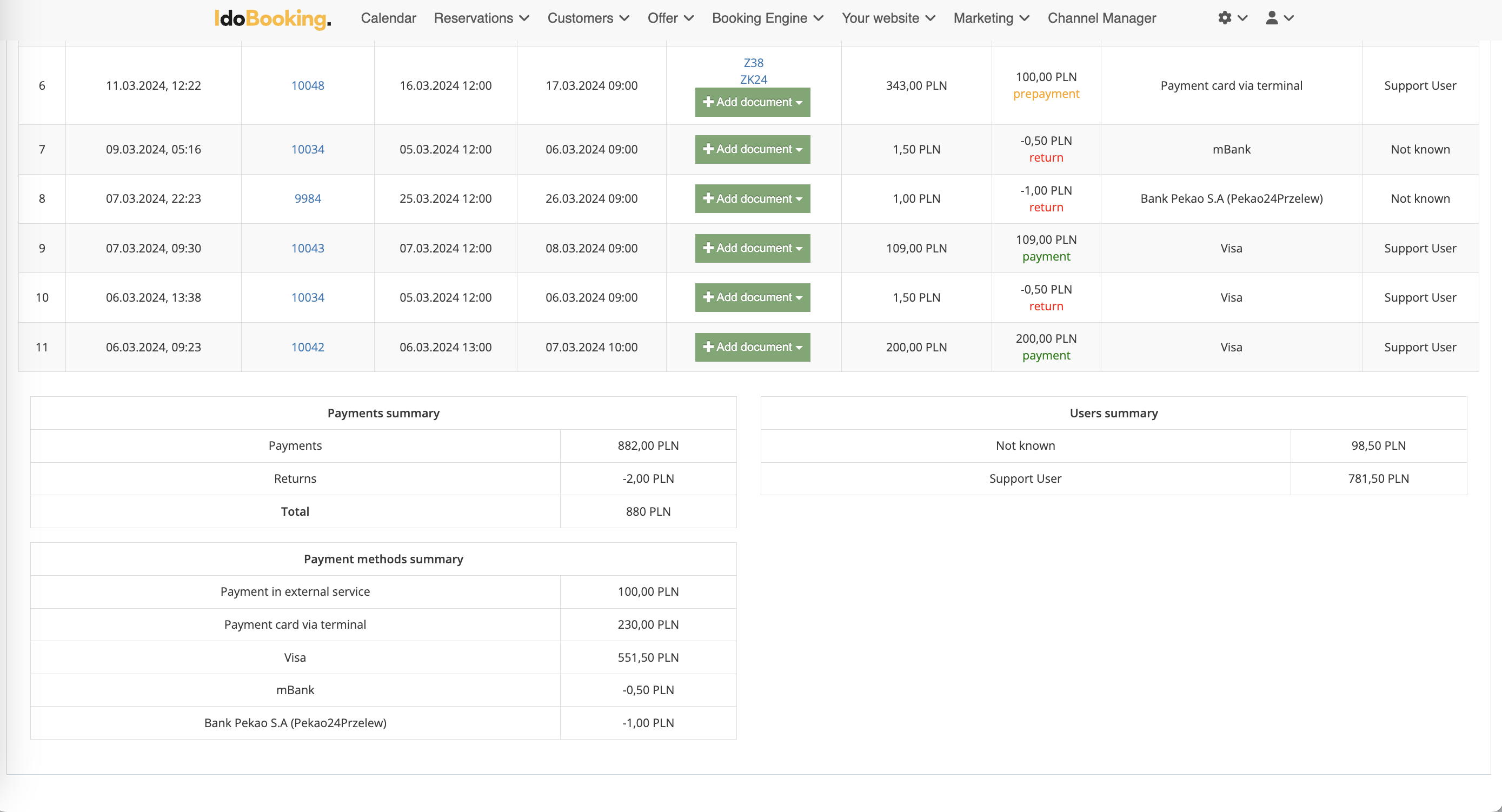Open Channel Manager from the navigation
Screen dimensions: 1502x812
(1101, 18)
